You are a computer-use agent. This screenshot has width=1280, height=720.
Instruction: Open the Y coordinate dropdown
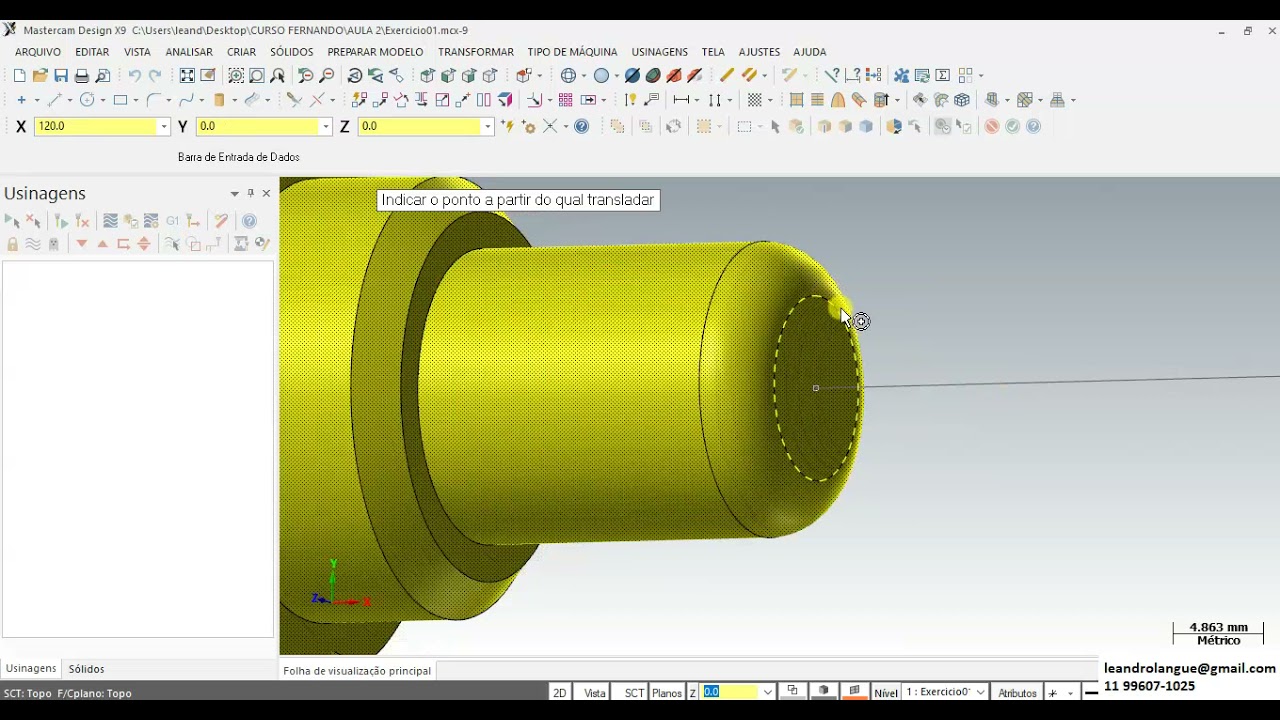(x=325, y=127)
